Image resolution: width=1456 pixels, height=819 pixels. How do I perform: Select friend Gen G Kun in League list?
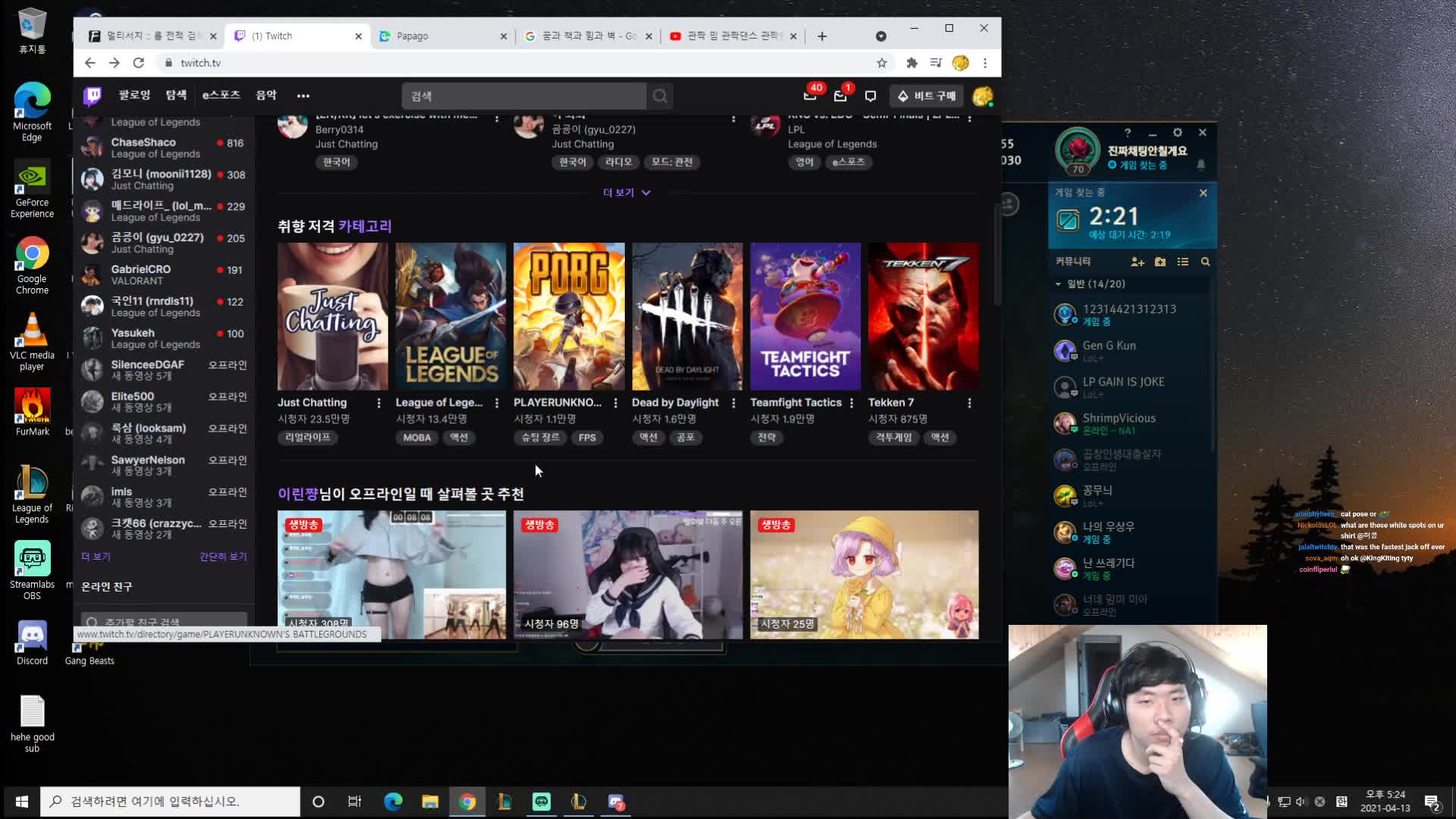(x=1130, y=350)
